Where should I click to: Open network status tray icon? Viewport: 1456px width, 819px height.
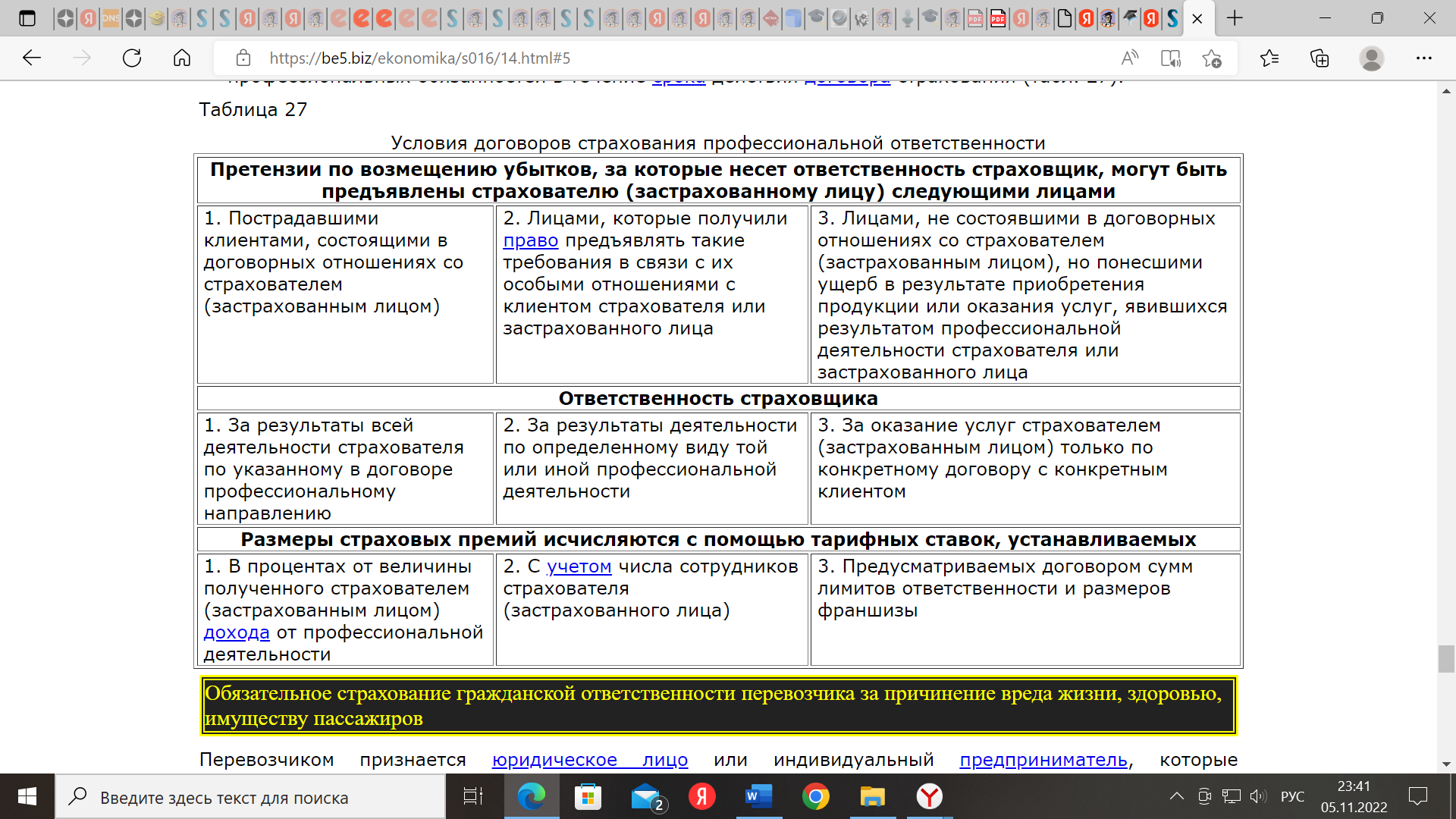[1232, 796]
